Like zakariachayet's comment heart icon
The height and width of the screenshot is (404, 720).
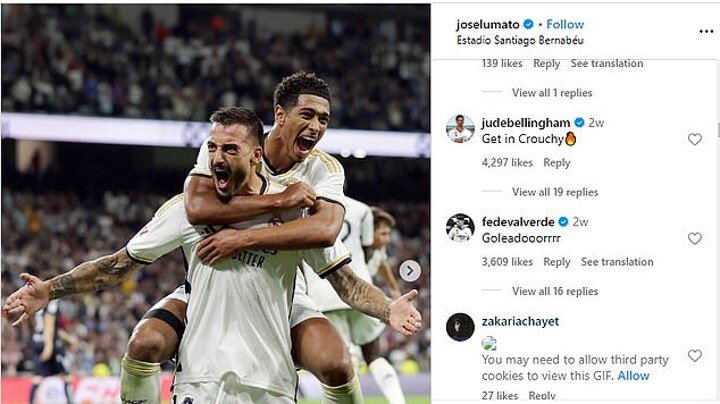[x=695, y=355]
